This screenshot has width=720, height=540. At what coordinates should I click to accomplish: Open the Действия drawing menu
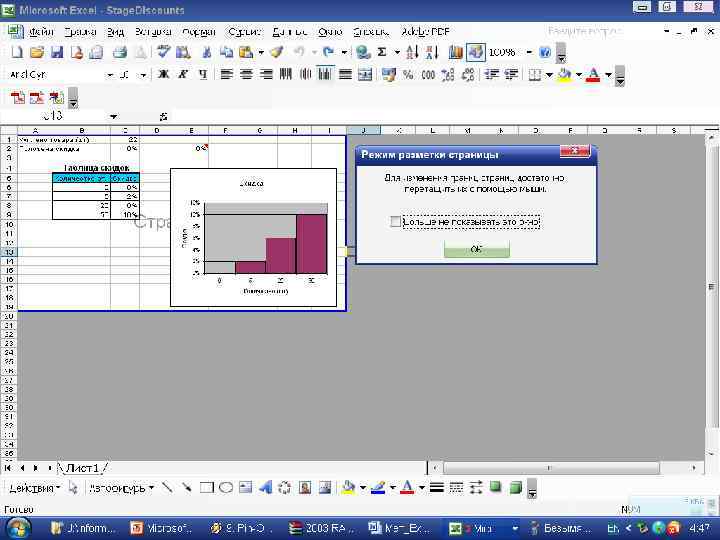coord(34,488)
